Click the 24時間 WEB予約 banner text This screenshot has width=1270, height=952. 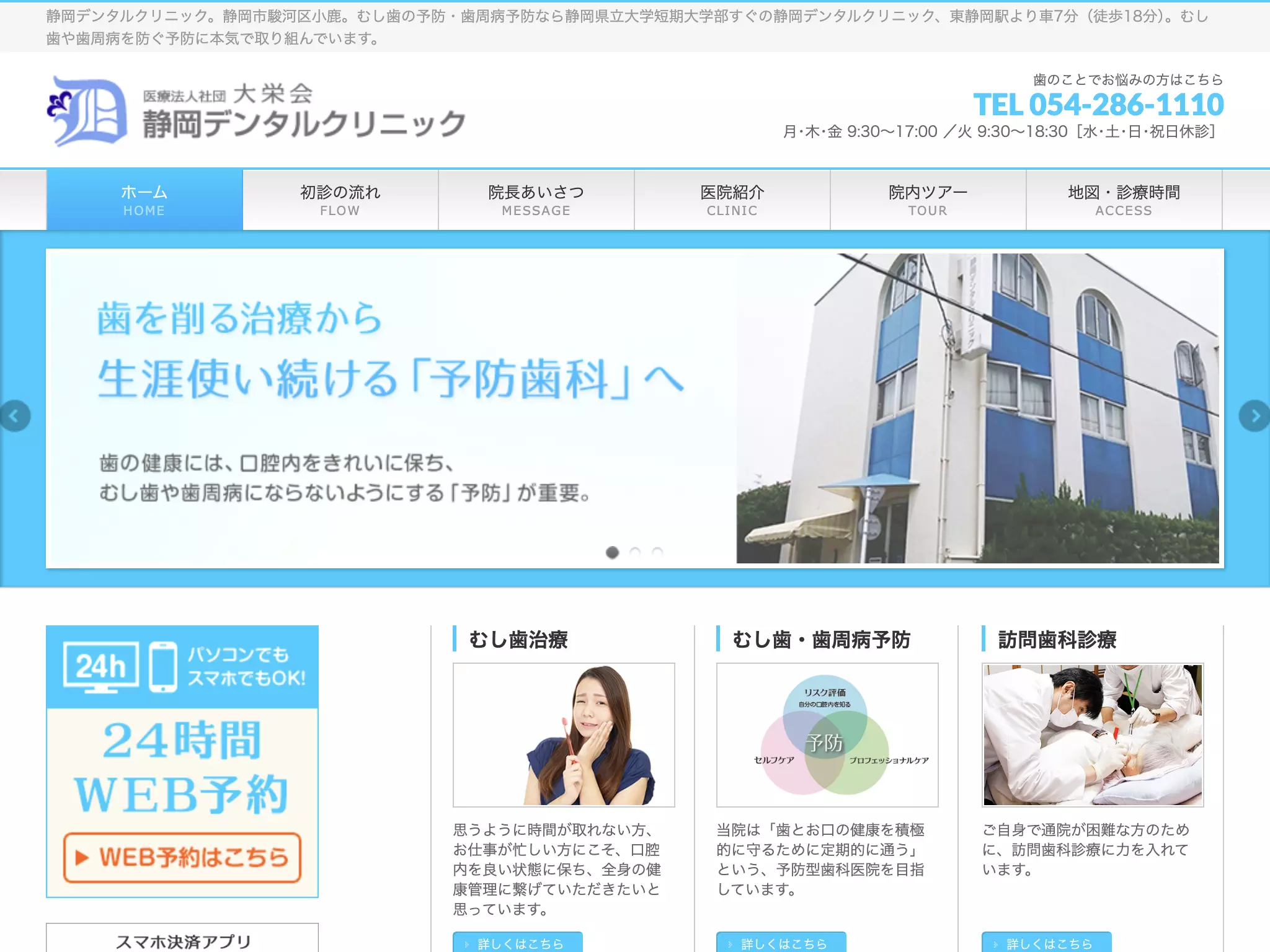[x=182, y=767]
